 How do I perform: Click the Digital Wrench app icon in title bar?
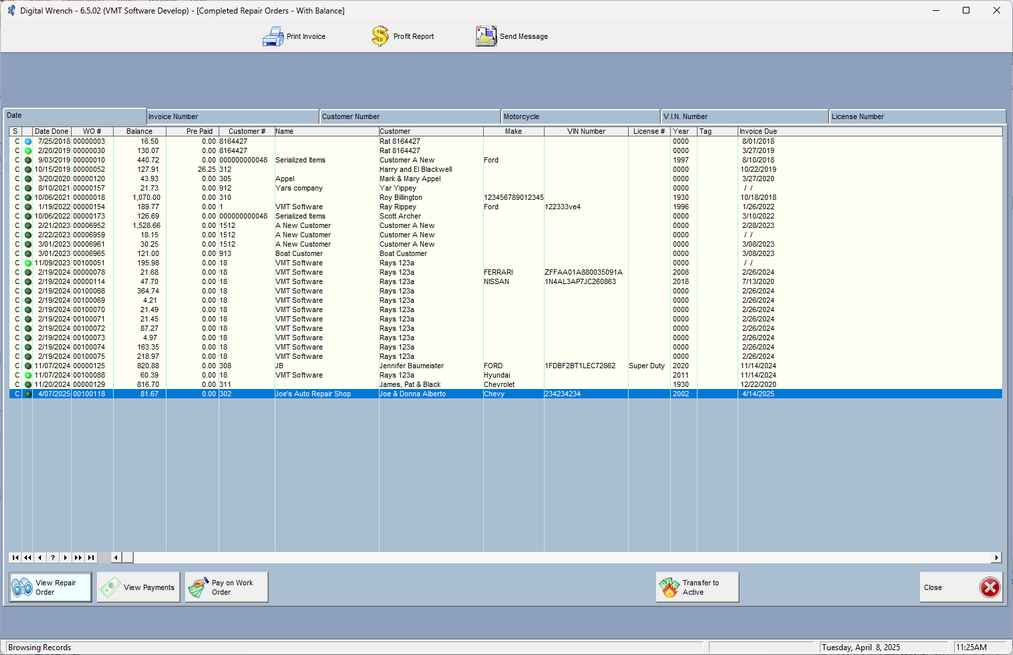pyautogui.click(x=11, y=10)
